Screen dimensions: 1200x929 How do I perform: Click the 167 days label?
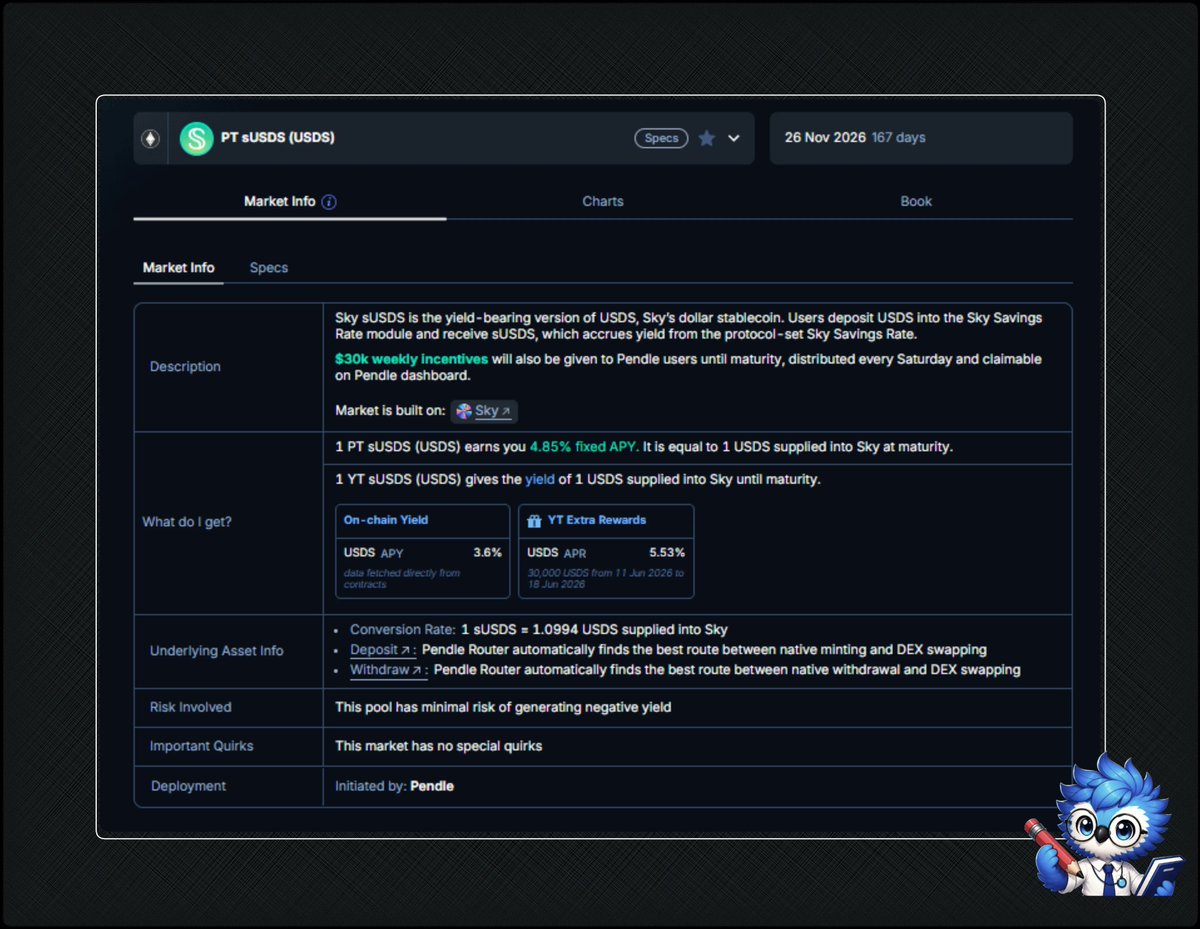pos(898,138)
